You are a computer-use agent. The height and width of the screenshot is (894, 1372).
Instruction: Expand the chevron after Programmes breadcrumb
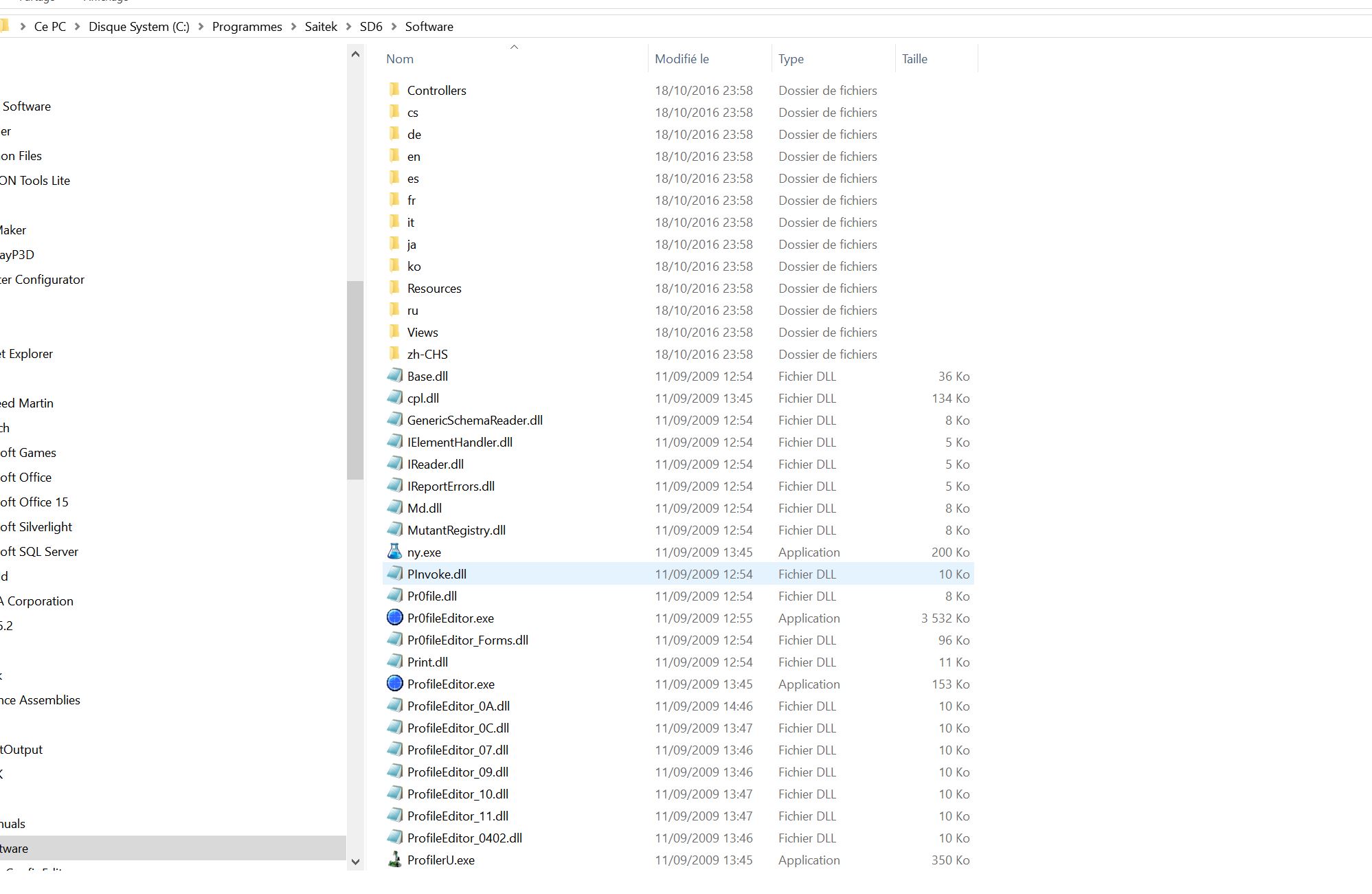(293, 27)
